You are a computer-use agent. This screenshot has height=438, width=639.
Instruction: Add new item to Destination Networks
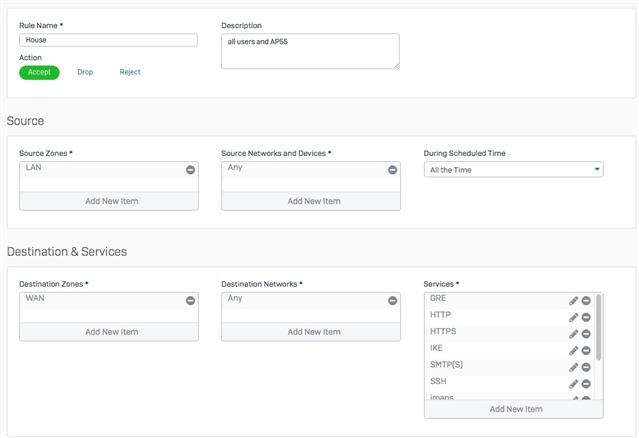click(311, 332)
